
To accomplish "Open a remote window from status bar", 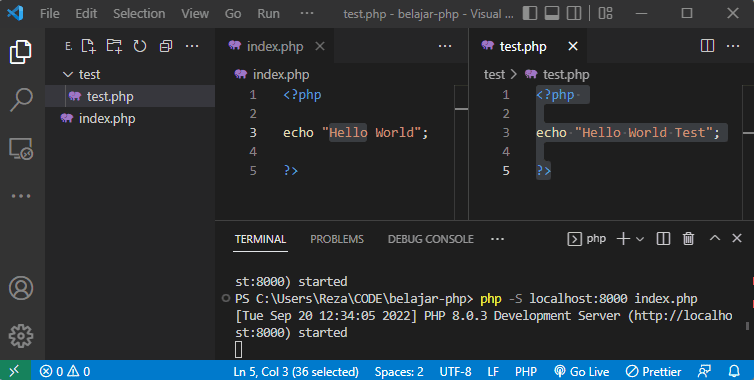I will coord(15,371).
